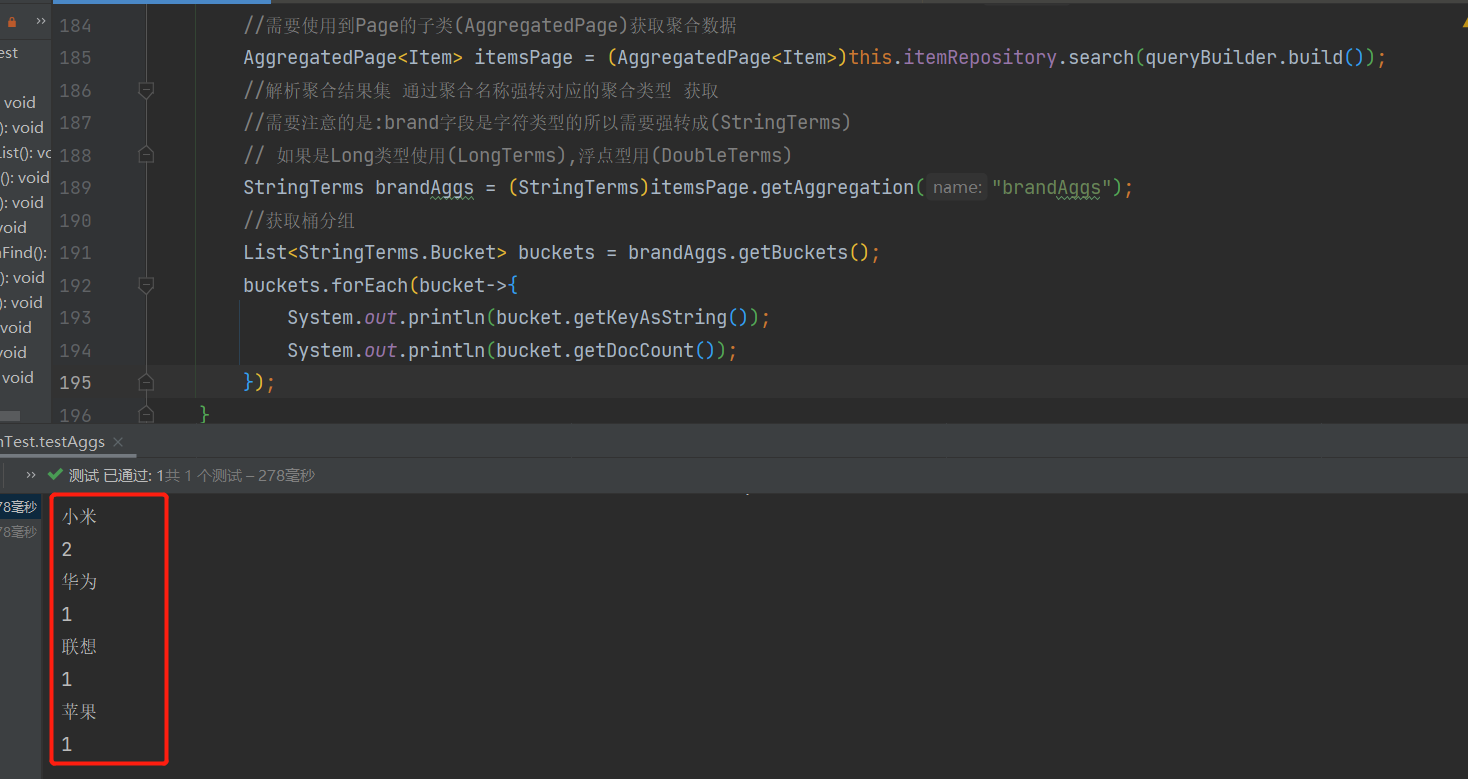Click line number 187 in the gutter
This screenshot has width=1468, height=779.
pyautogui.click(x=75, y=123)
